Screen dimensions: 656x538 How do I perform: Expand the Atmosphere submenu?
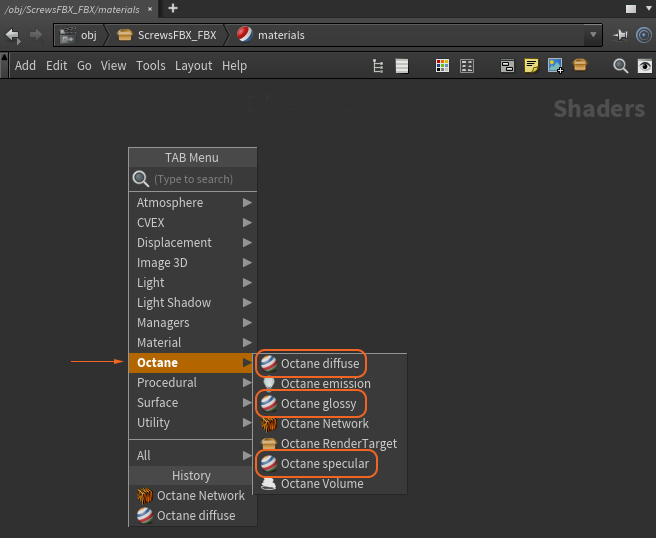[x=193, y=202]
